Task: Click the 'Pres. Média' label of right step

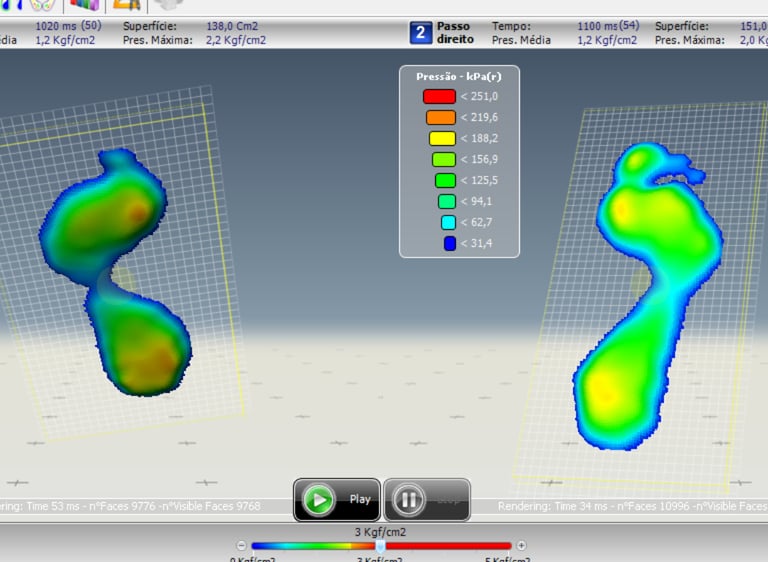Action: click(521, 40)
